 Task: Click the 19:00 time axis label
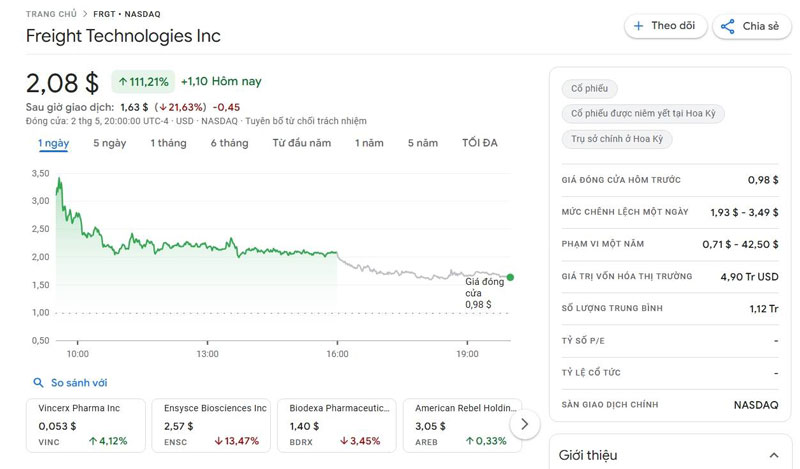click(x=467, y=354)
